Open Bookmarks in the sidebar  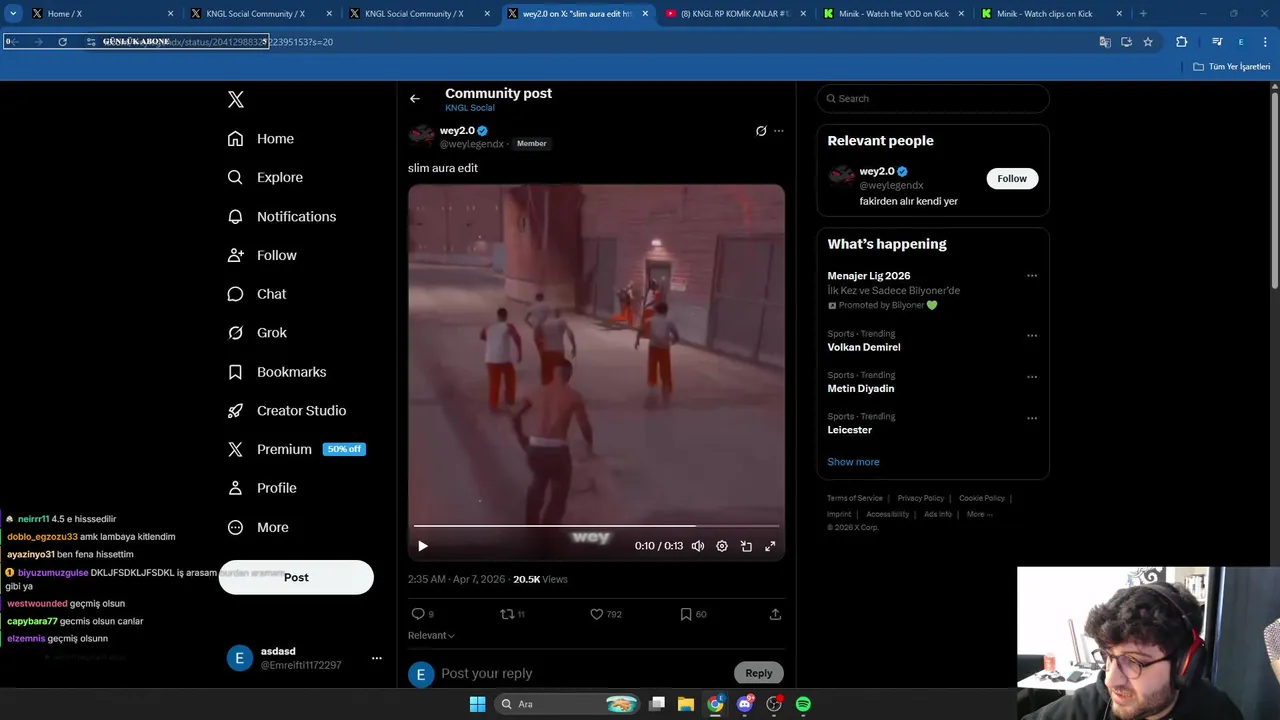277,372
